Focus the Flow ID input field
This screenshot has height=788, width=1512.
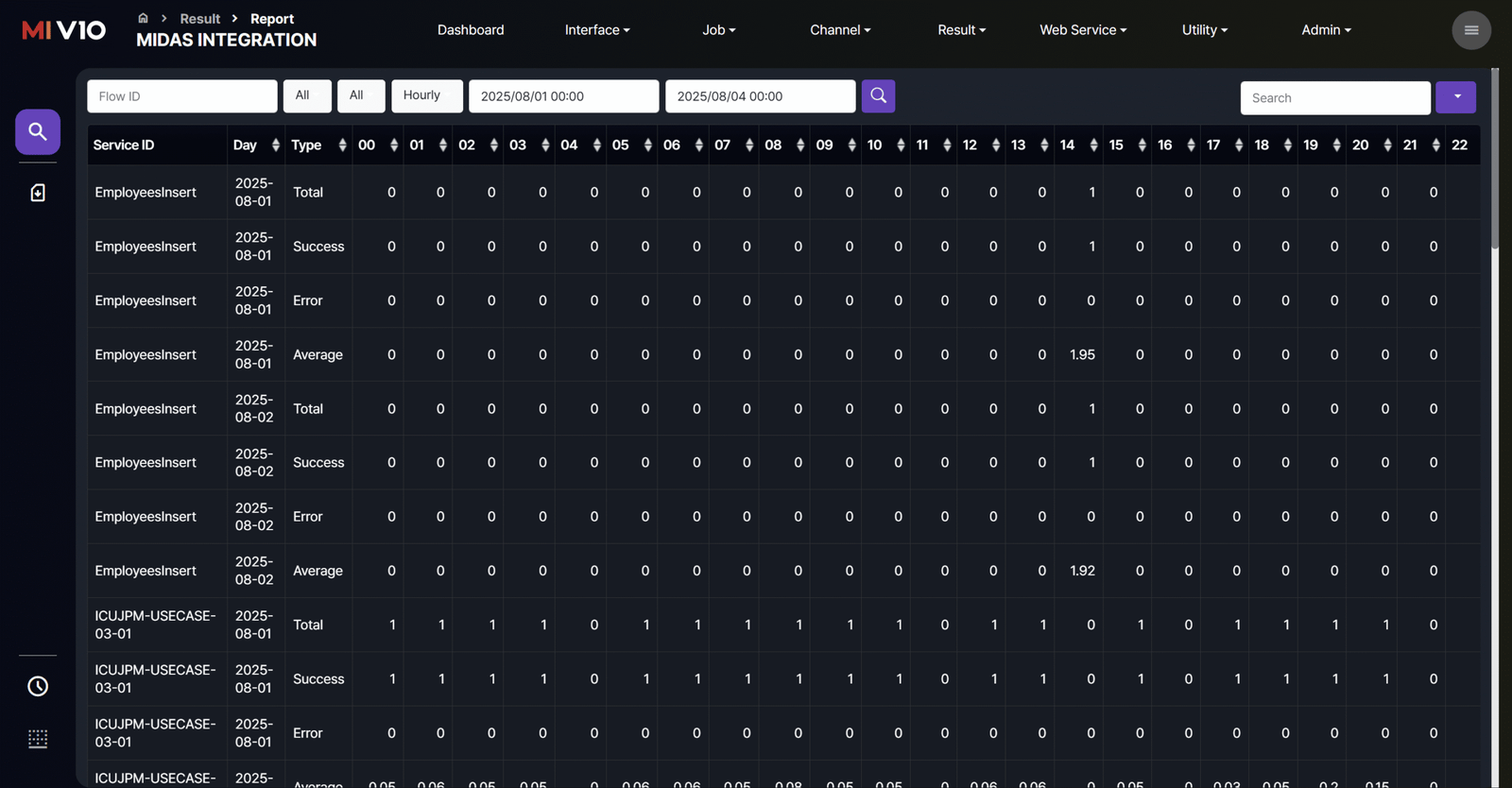(181, 96)
